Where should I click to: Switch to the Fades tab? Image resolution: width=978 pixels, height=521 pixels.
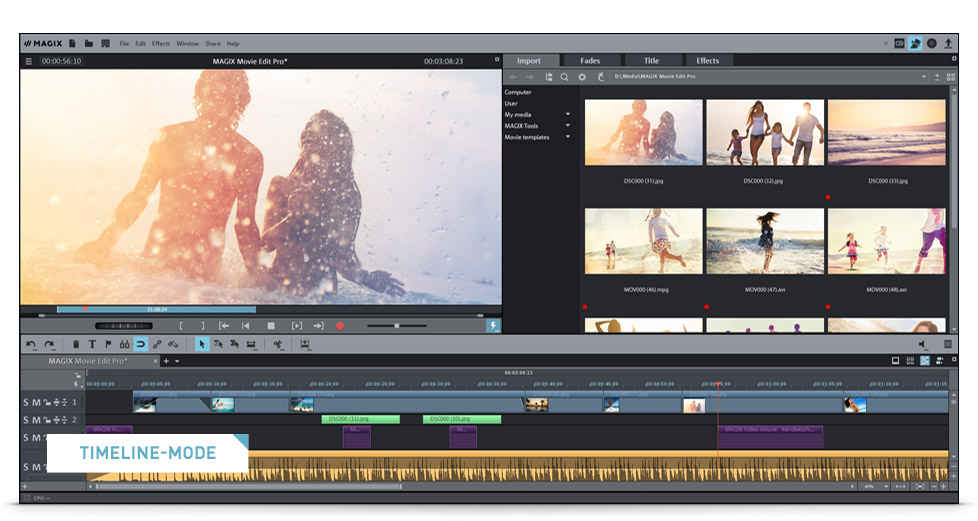590,61
